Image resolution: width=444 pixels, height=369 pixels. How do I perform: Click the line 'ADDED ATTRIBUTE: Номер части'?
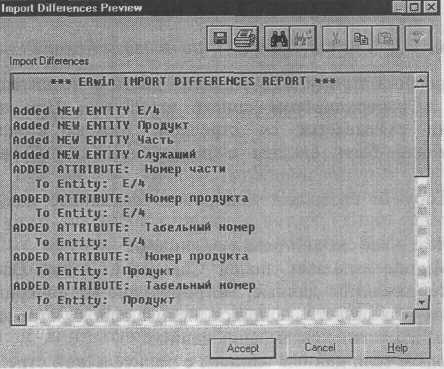click(x=119, y=169)
